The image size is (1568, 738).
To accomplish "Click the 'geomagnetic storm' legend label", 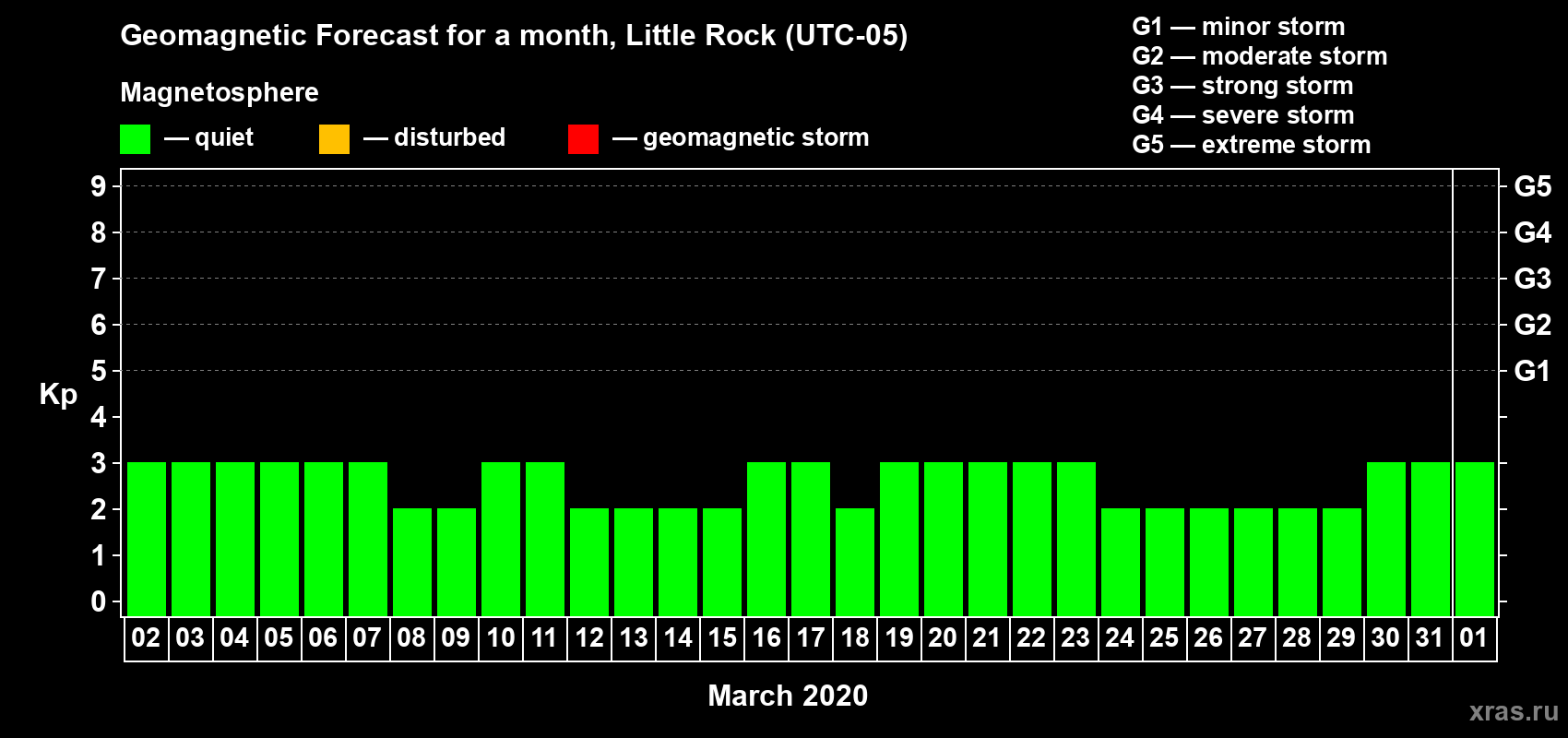I will [x=756, y=138].
